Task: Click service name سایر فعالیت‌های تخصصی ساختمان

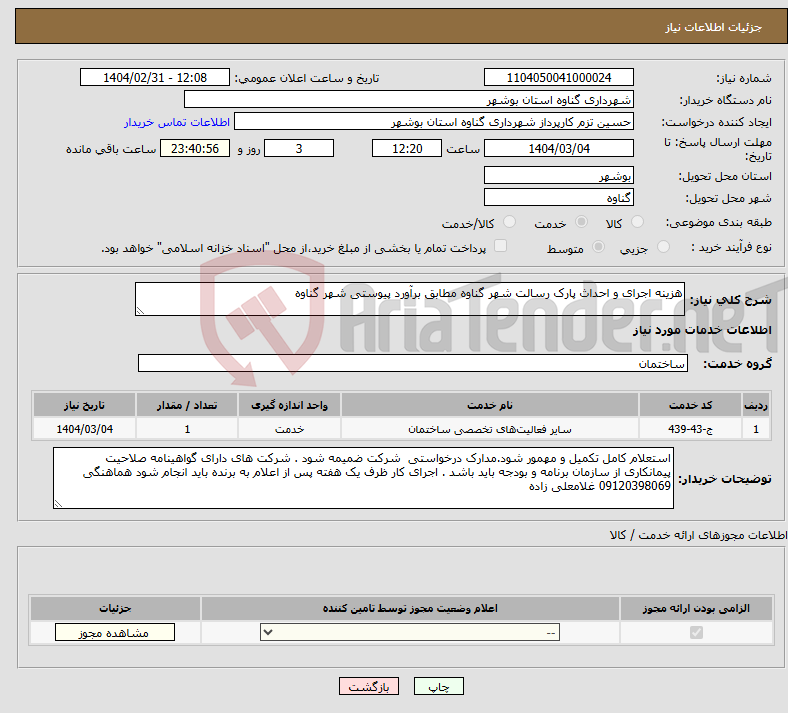Action: click(x=489, y=429)
